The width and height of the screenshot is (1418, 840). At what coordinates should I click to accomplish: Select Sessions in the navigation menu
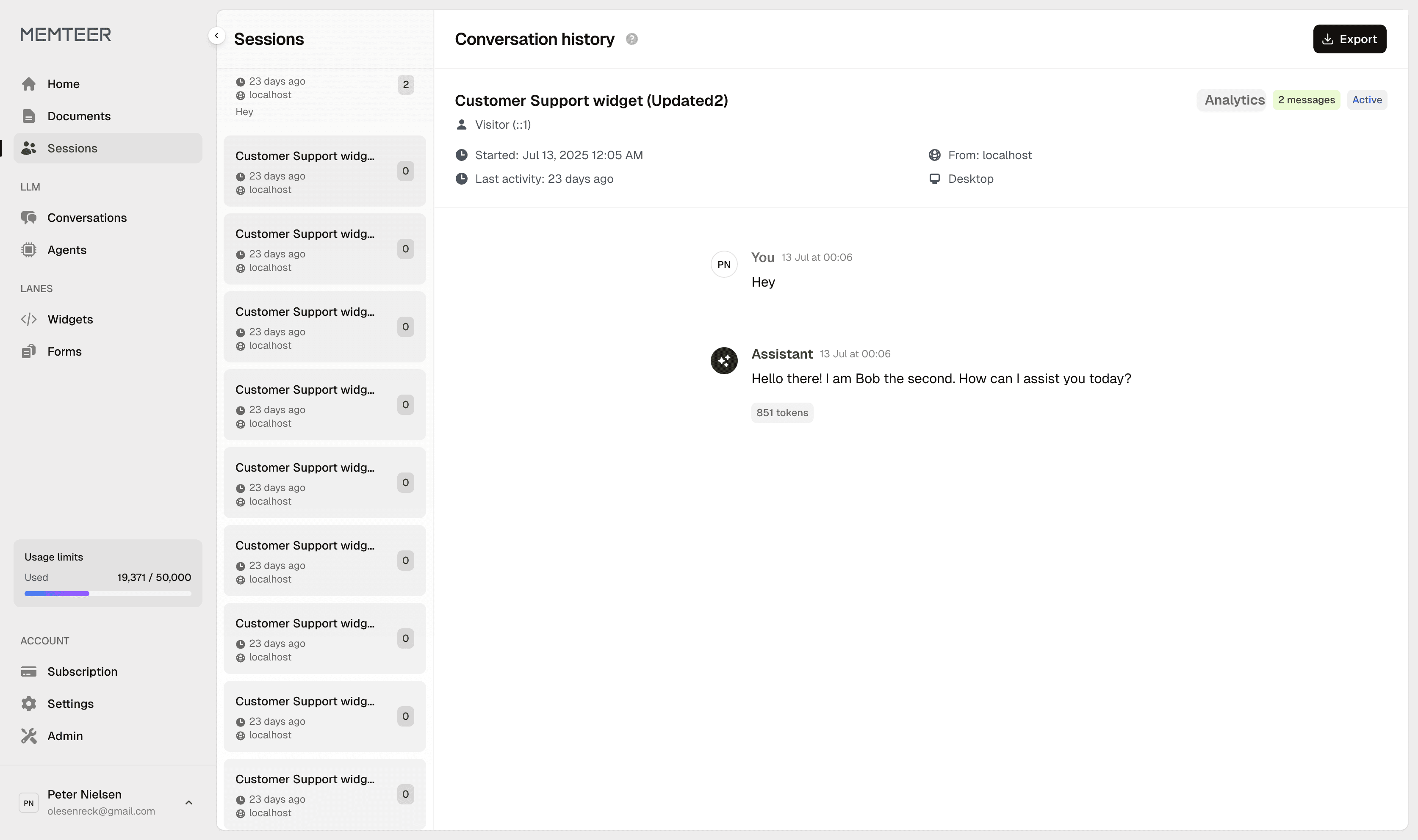[x=72, y=148]
